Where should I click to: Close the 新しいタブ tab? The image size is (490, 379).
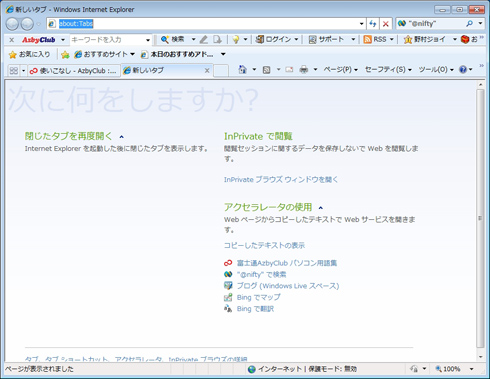pos(207,71)
